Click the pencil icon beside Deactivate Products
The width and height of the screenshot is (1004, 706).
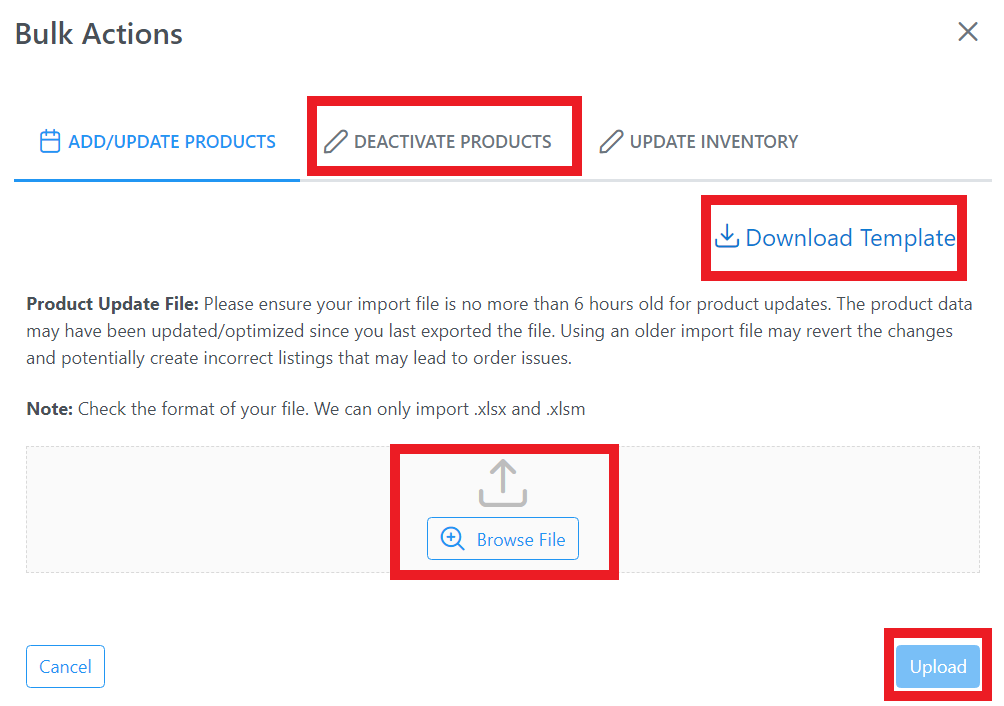[x=336, y=141]
